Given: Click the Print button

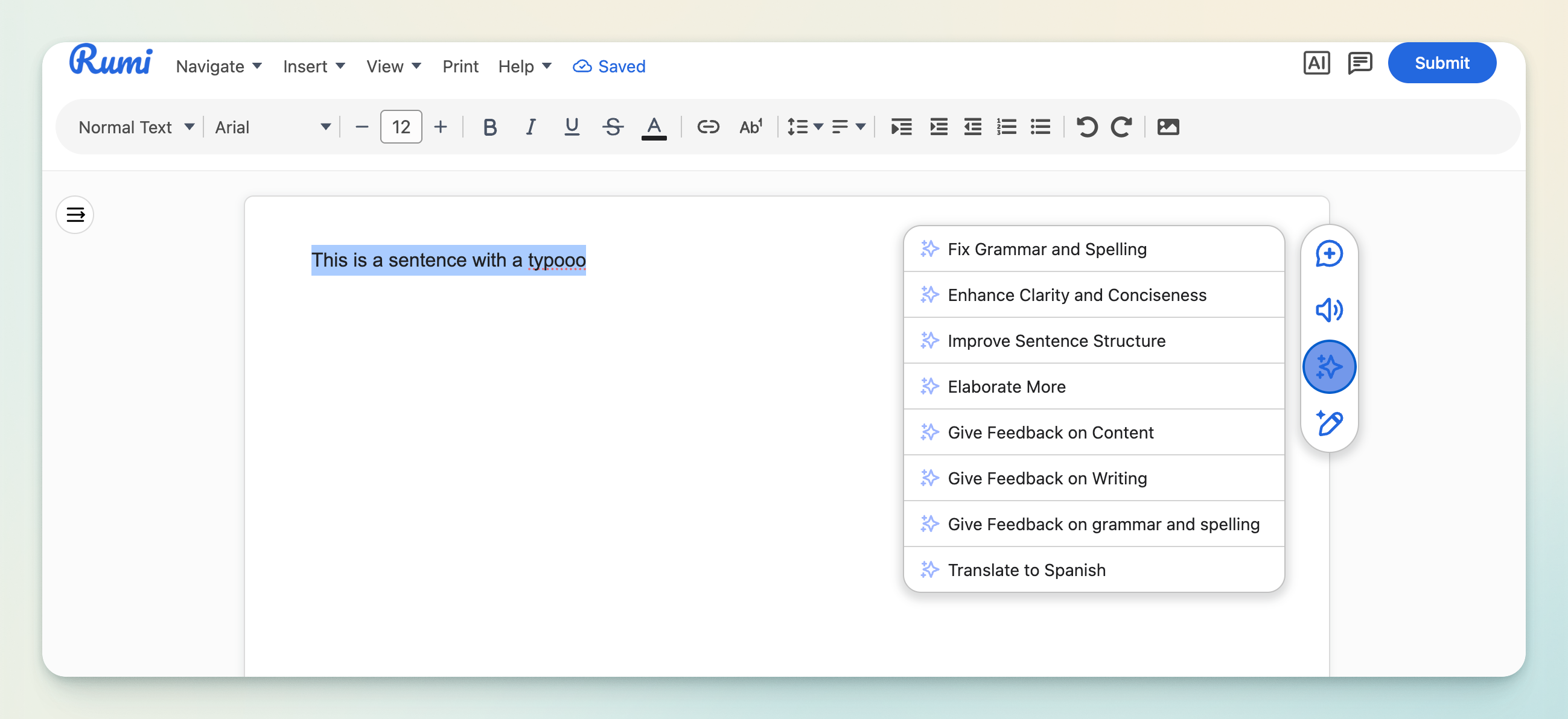Looking at the screenshot, I should coord(460,66).
